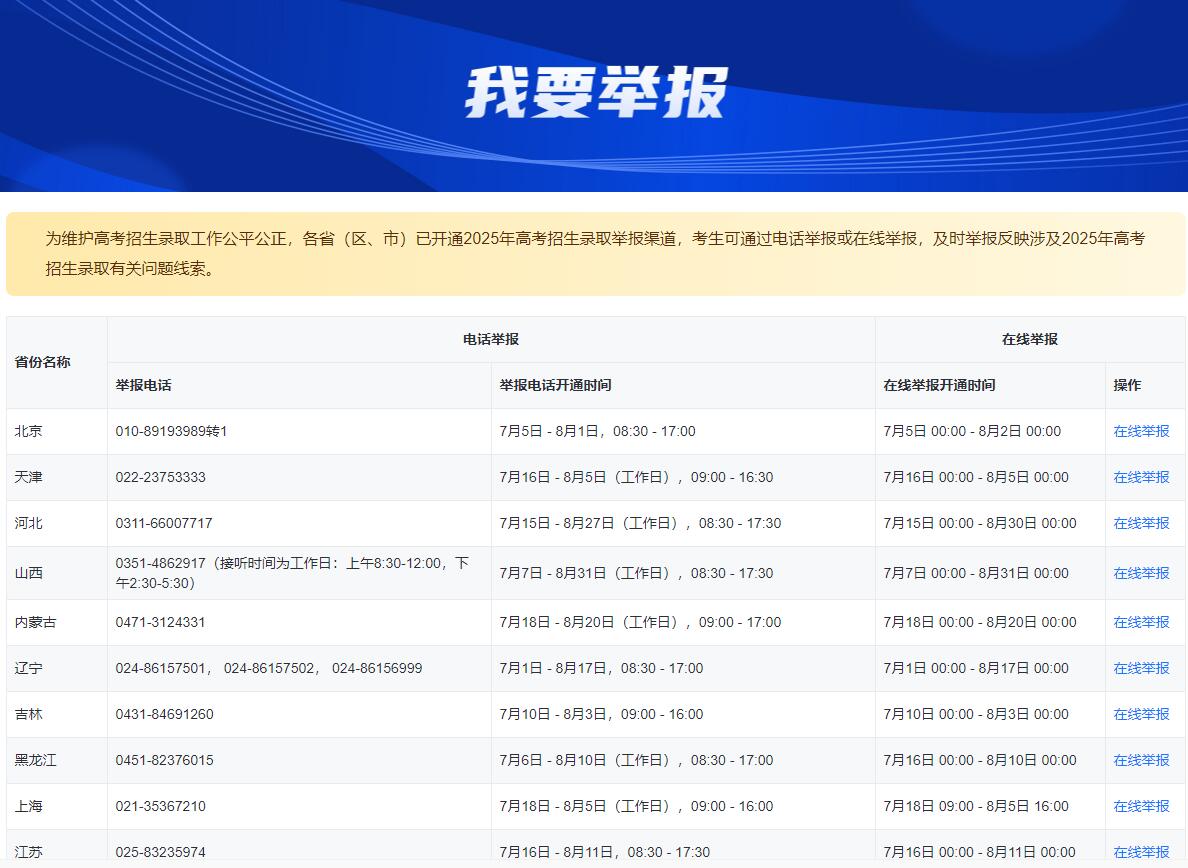
Task: Click 北京's phone number 010-89193989转1
Action: point(171,431)
